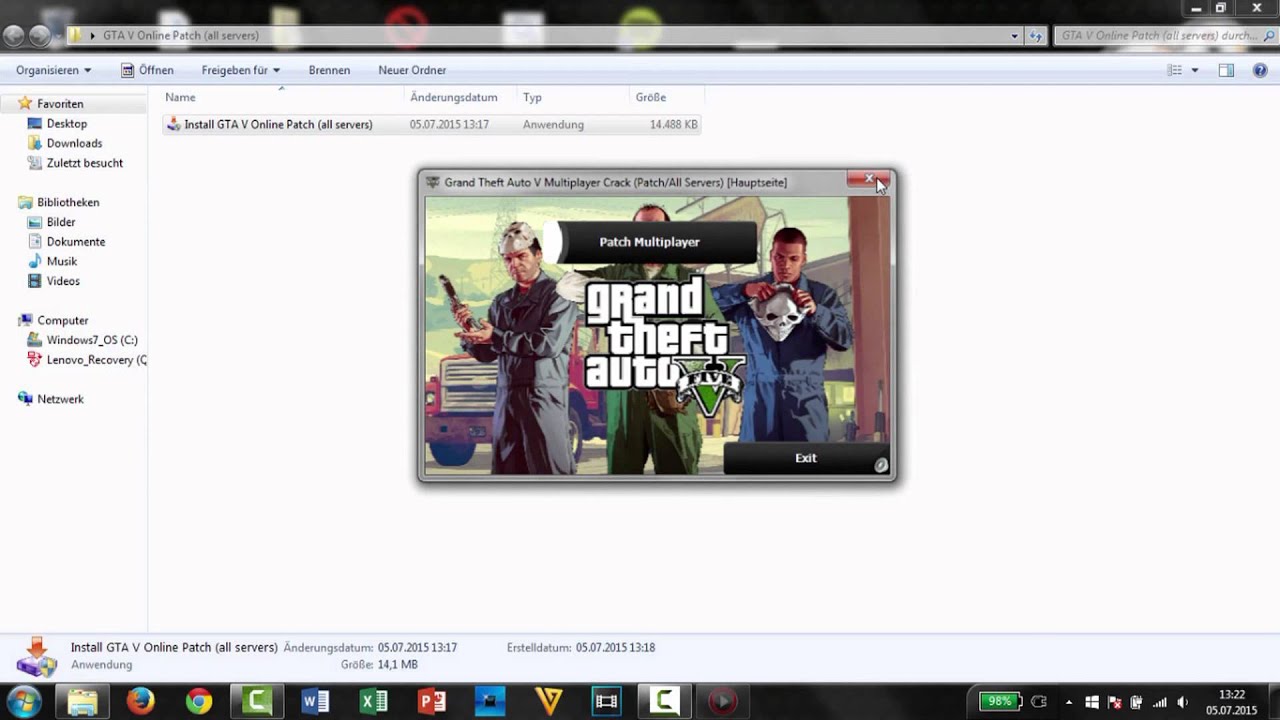Image resolution: width=1280 pixels, height=720 pixels.
Task: Launch Google Chrome from the taskbar
Action: pos(199,702)
